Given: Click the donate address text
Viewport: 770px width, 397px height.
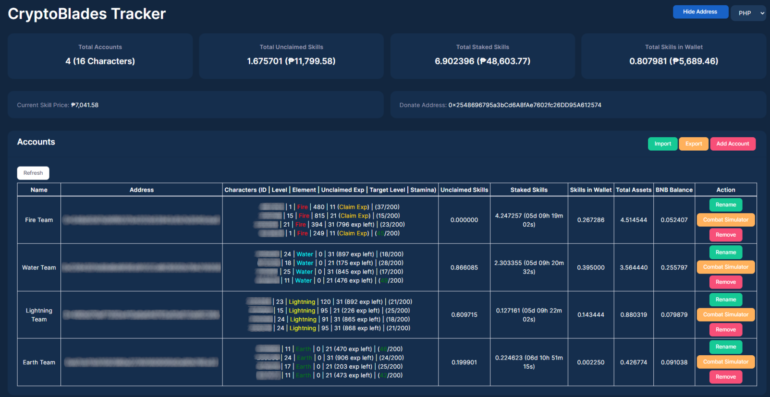Looking at the screenshot, I should click(x=524, y=105).
